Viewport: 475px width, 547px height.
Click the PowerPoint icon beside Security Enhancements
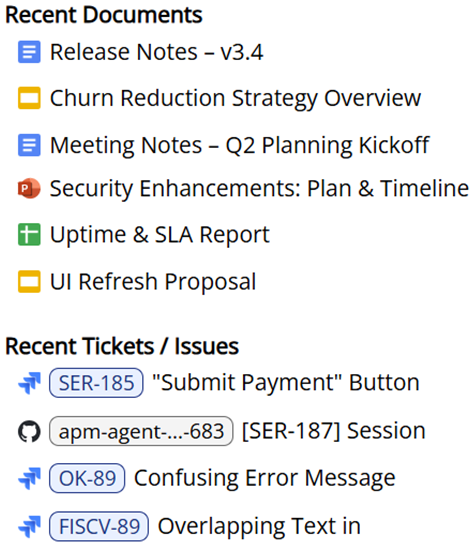pyautogui.click(x=29, y=188)
